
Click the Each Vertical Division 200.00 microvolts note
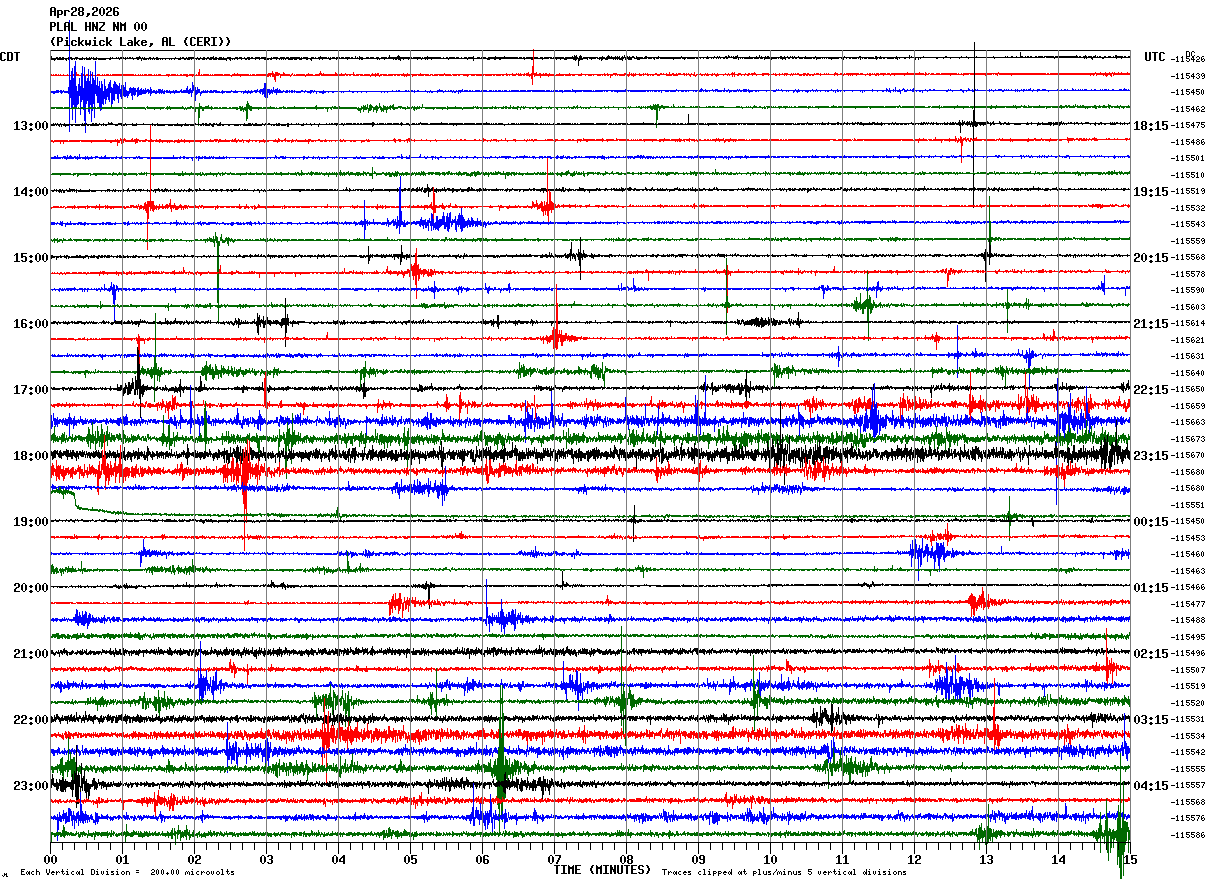click(x=127, y=873)
